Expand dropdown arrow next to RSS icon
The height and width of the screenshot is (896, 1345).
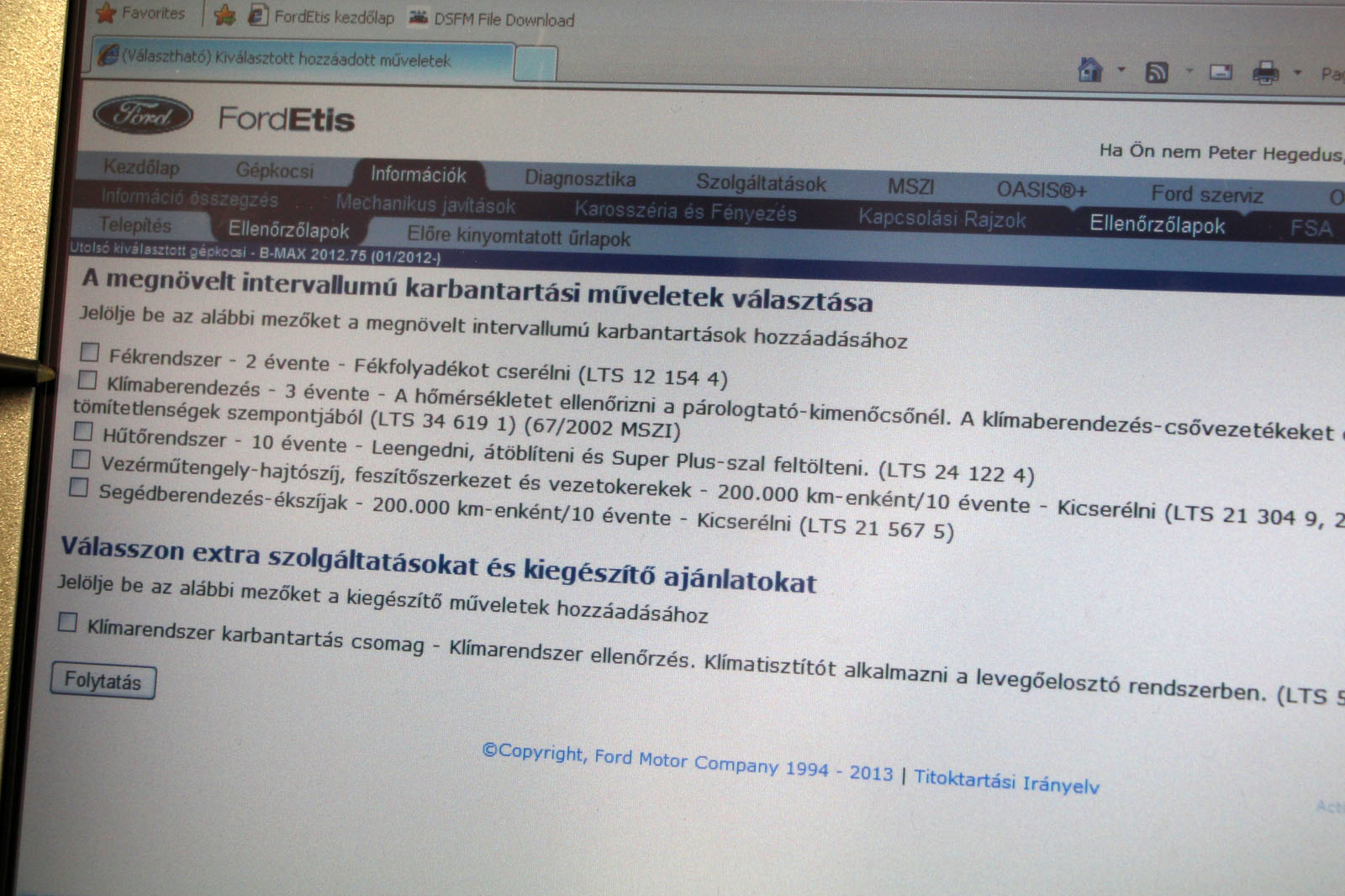pyautogui.click(x=1189, y=71)
